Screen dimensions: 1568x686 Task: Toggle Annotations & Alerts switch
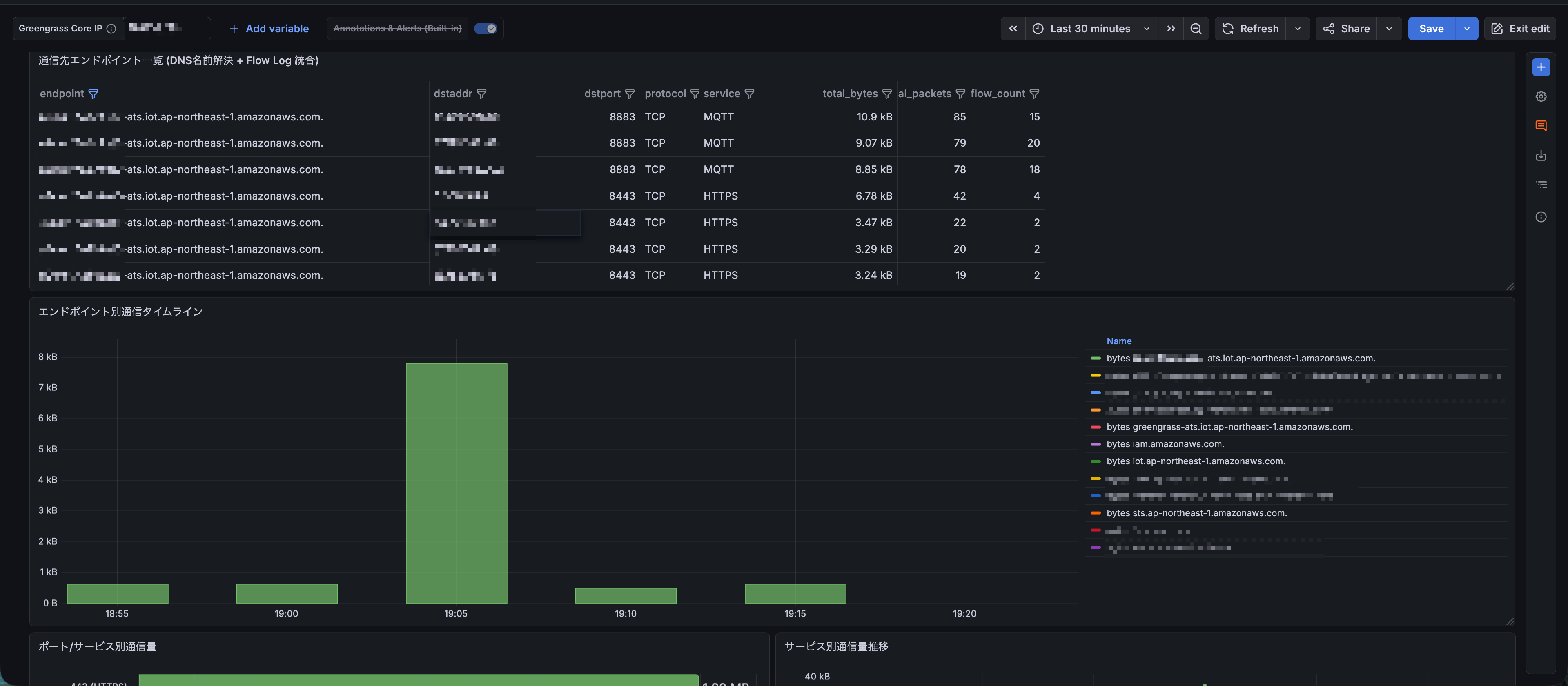(485, 29)
